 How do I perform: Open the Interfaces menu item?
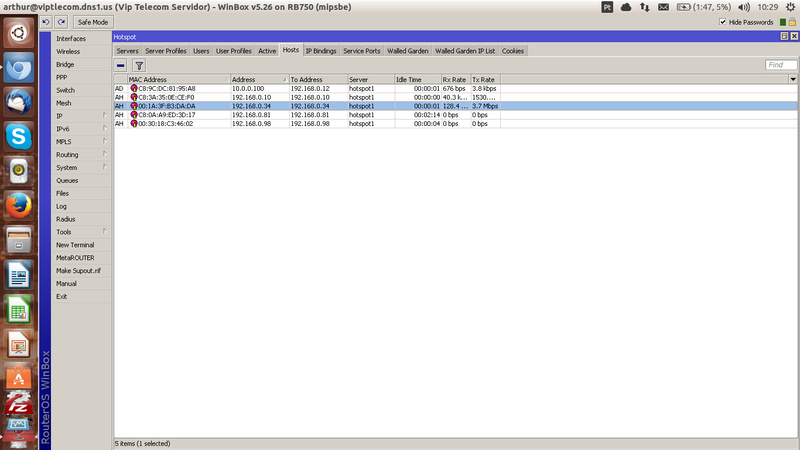point(81,38)
